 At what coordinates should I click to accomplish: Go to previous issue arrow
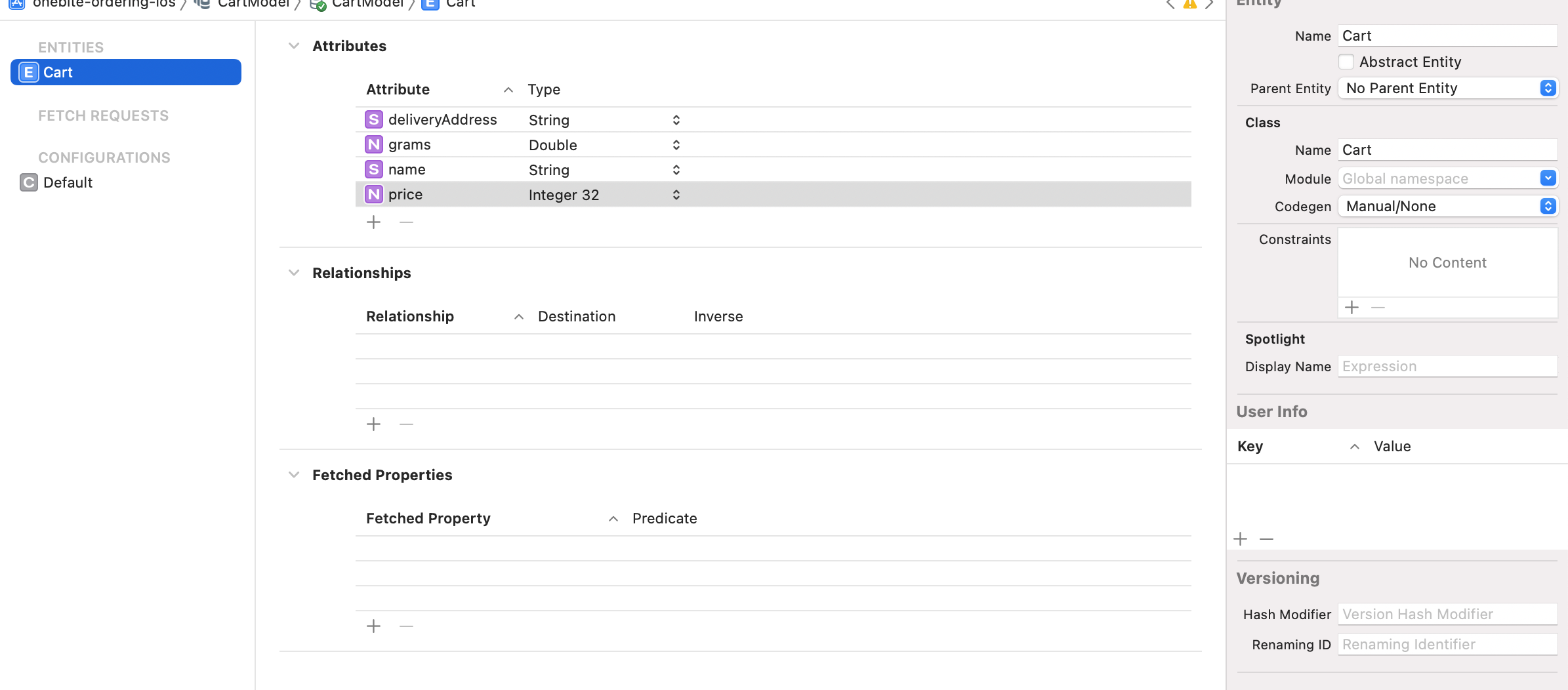click(1170, 4)
